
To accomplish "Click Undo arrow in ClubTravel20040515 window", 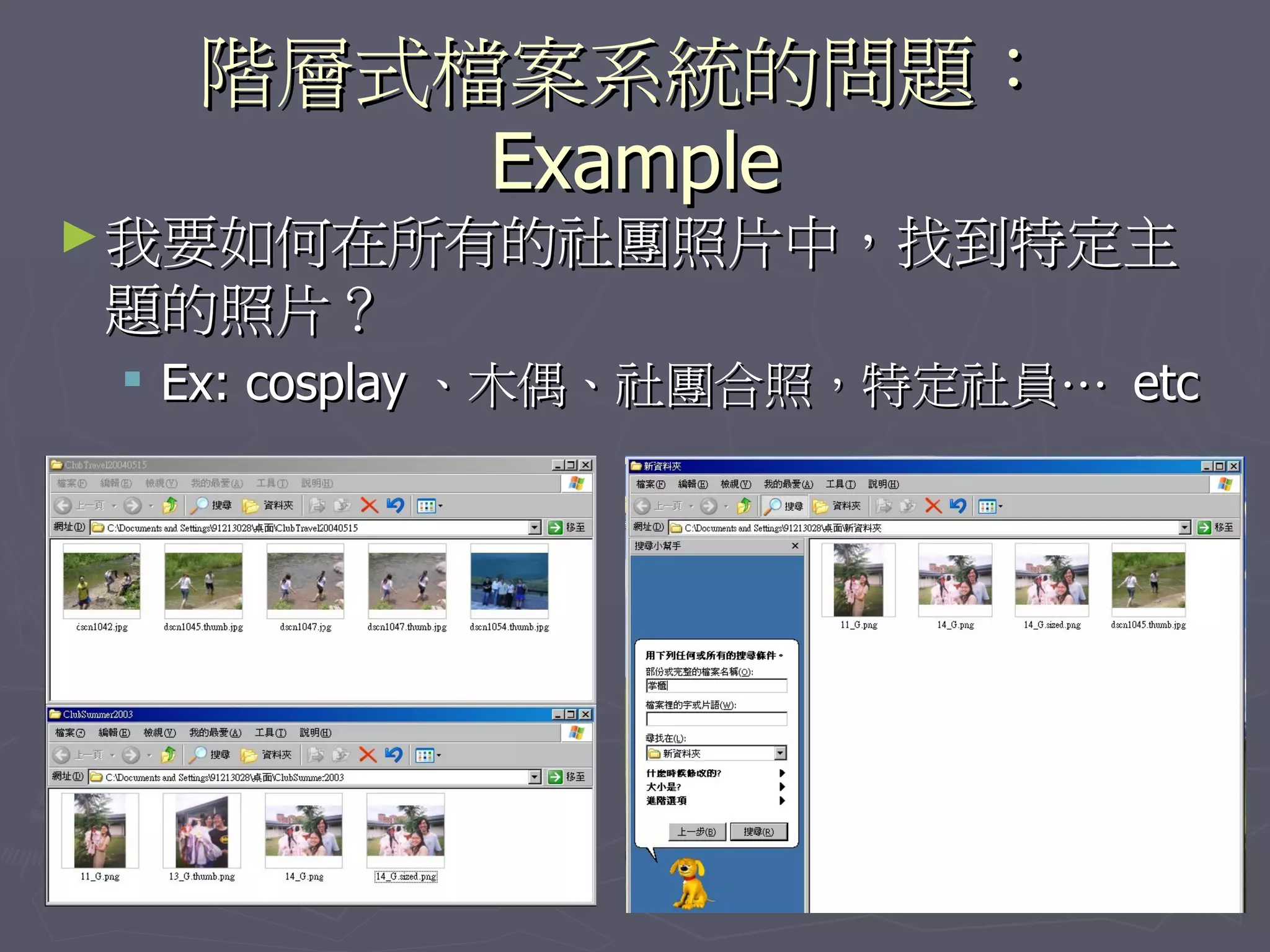I will 395,506.
